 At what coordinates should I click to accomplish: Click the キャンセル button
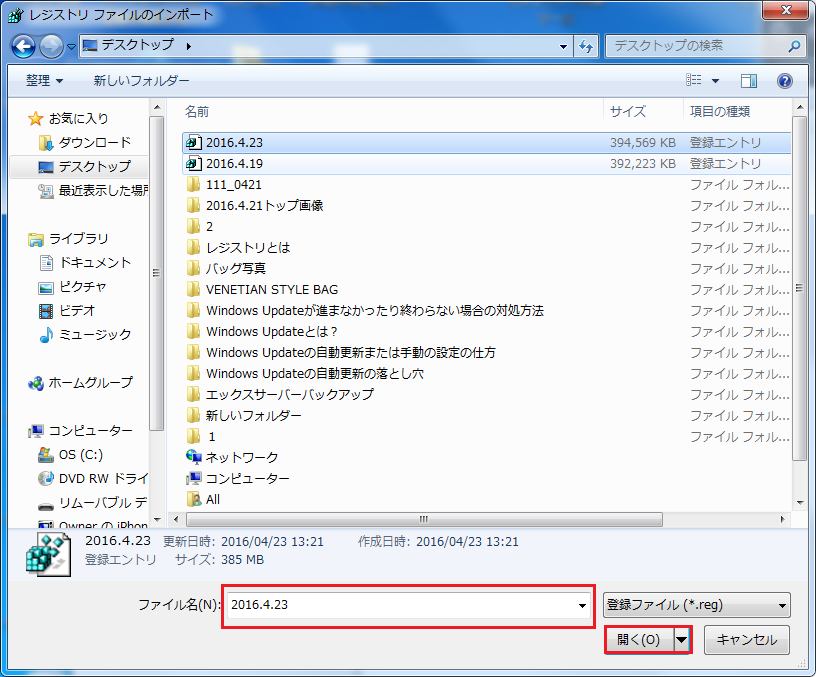(747, 640)
